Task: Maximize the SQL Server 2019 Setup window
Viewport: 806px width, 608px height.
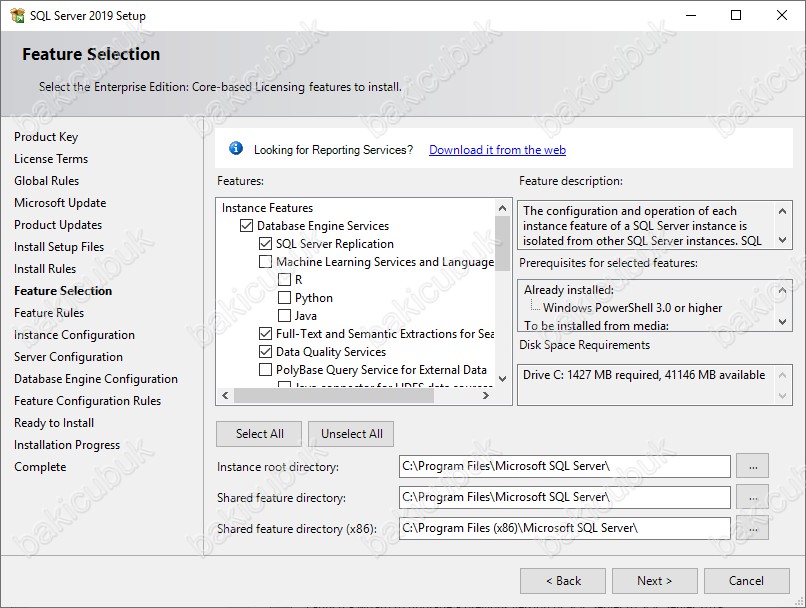Action: coord(736,15)
